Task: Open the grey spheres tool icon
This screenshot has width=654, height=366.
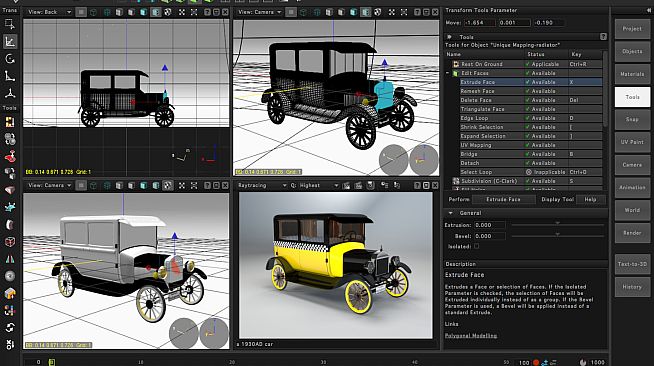Action: 10,139
